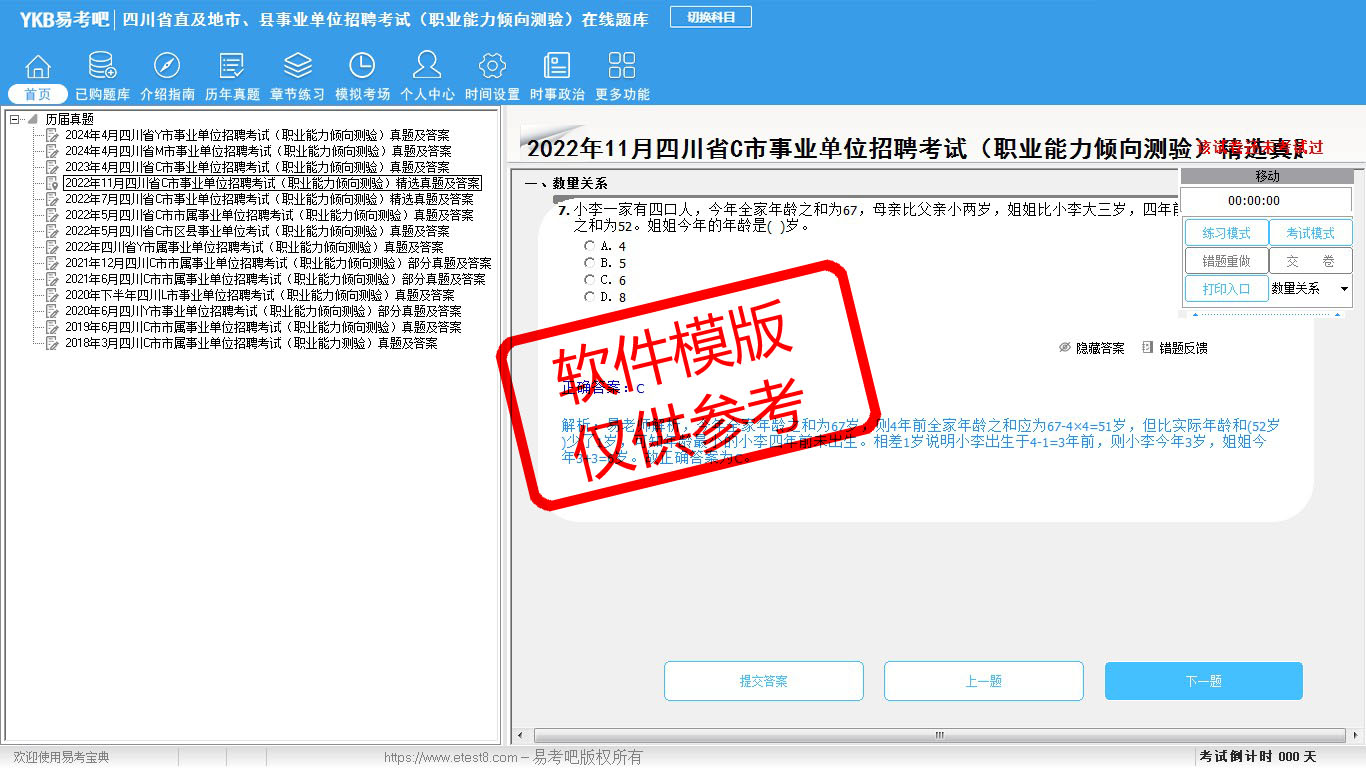Open 2021年12月四川C市市属 exam paper
This screenshot has height=768, width=1366.
click(x=278, y=263)
